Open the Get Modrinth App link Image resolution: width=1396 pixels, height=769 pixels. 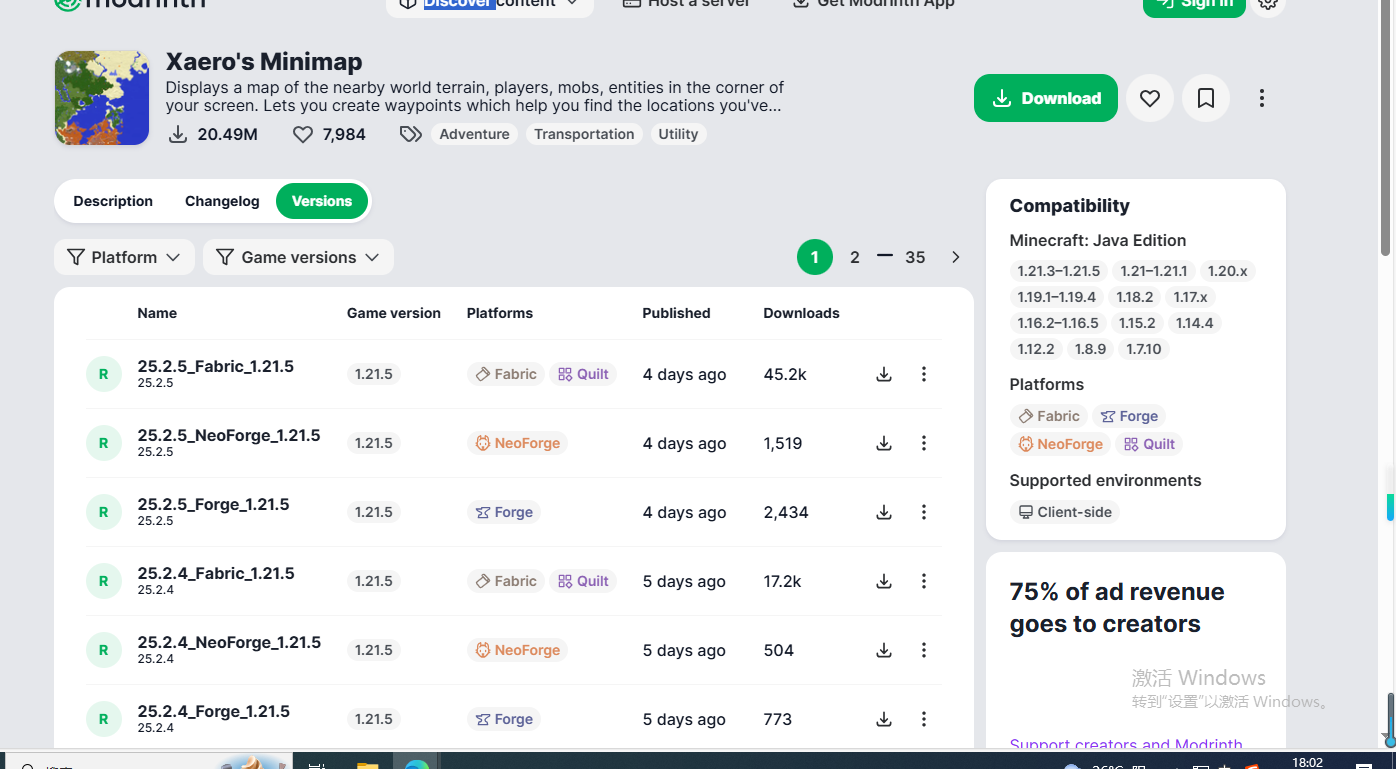coord(873,4)
